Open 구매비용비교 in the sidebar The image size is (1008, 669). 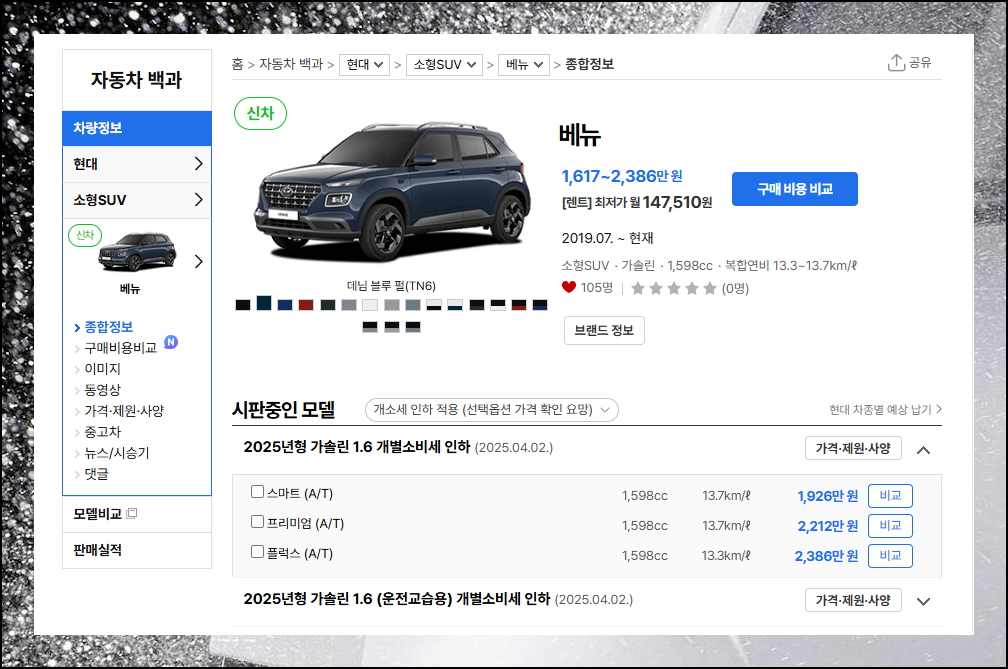[121, 348]
